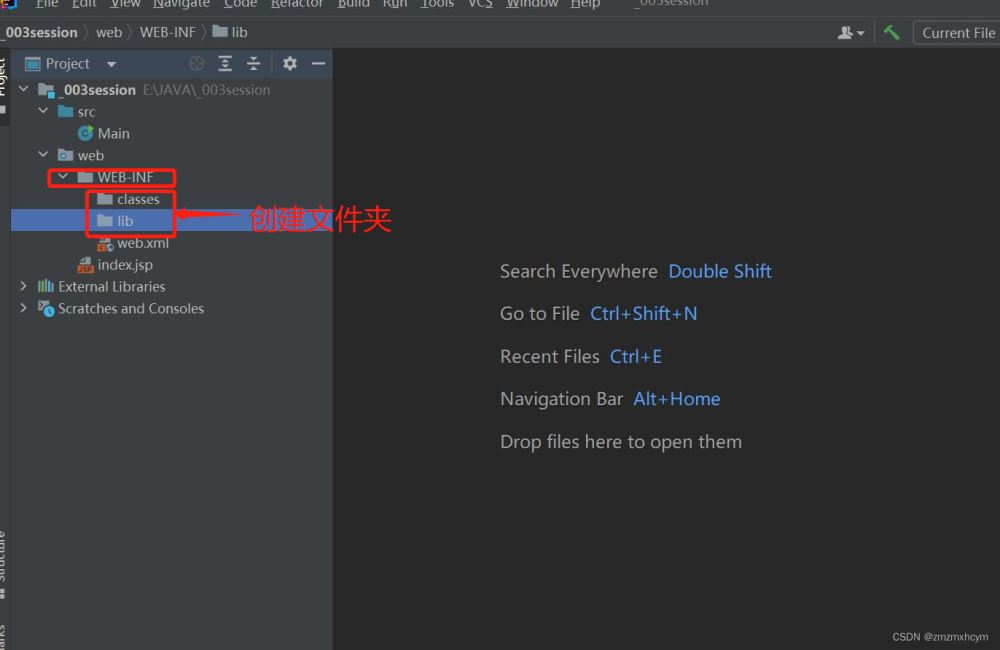This screenshot has height=650, width=1000.
Task: Select the classes folder
Action: click(x=137, y=199)
